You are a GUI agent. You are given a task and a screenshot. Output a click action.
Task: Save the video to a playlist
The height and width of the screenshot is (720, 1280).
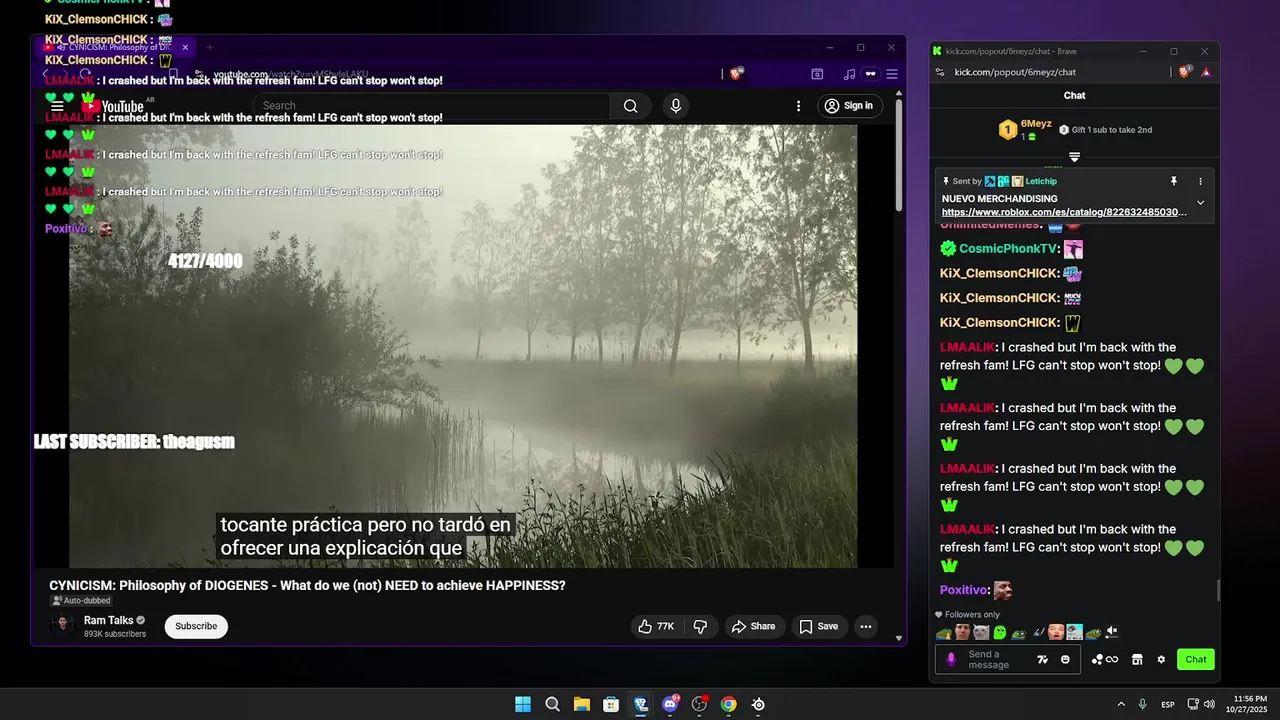818,626
